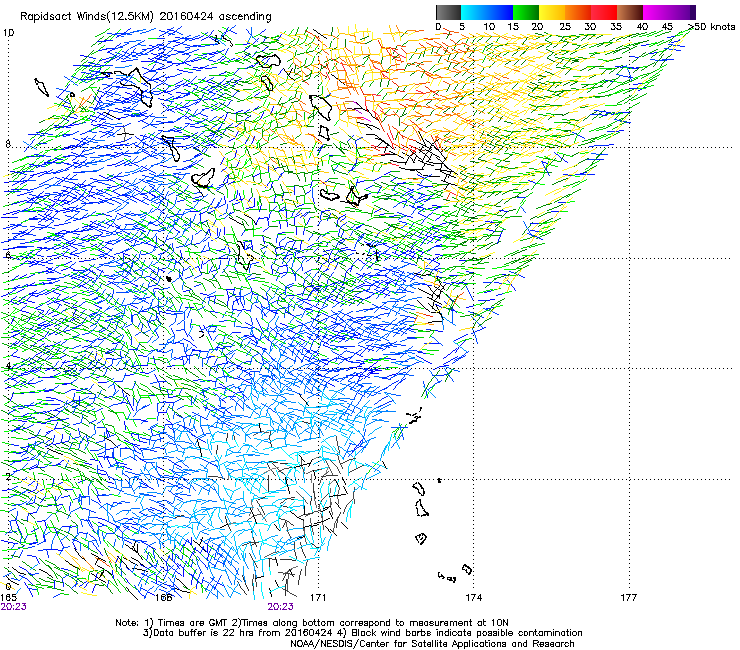Click the brown 35-40 knots legend color
The height and width of the screenshot is (650, 740).
630,12
